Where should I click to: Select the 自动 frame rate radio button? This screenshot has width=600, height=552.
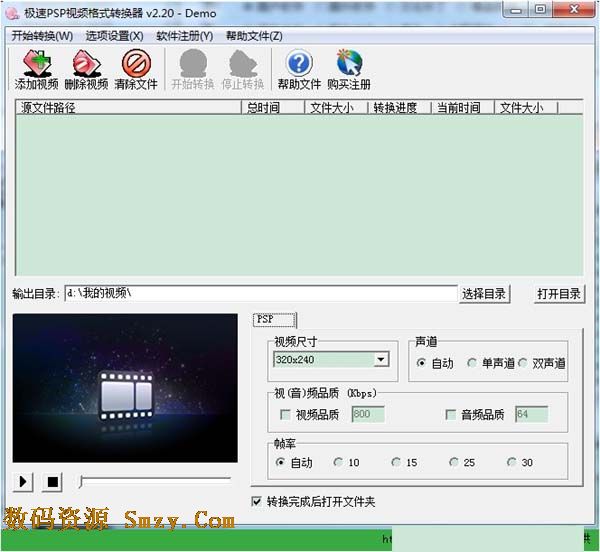click(280, 462)
